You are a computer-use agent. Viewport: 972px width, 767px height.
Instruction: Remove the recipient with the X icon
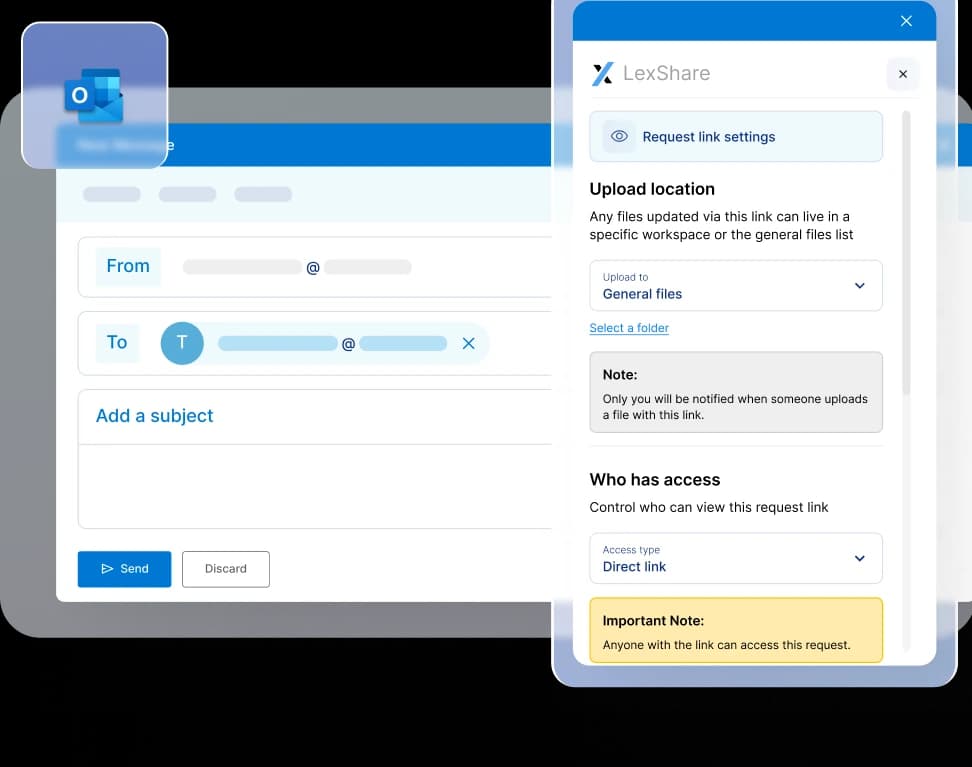tap(468, 343)
